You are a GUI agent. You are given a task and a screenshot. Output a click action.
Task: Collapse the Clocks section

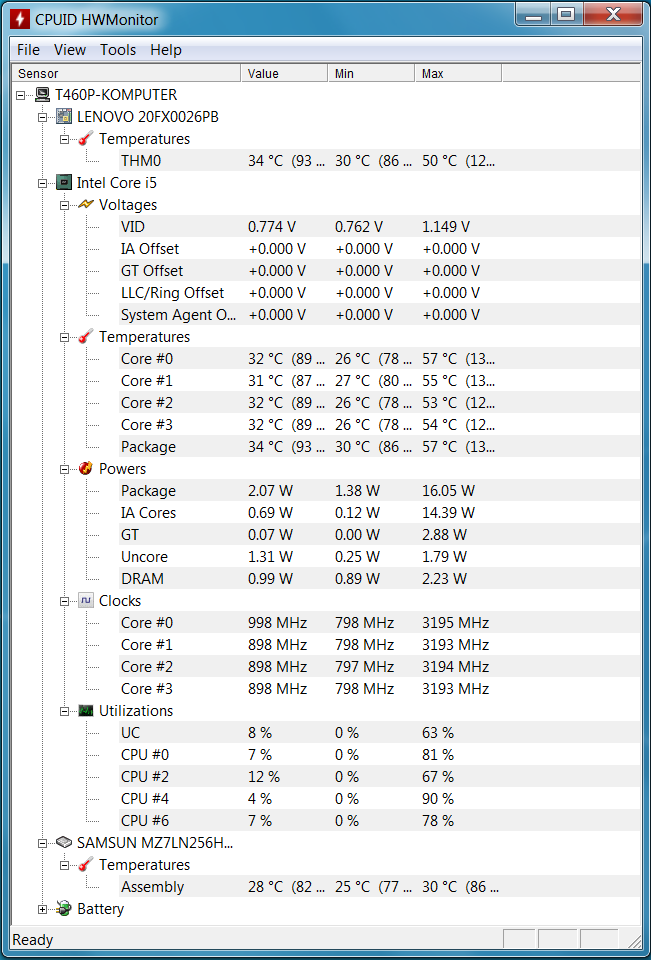[64, 601]
